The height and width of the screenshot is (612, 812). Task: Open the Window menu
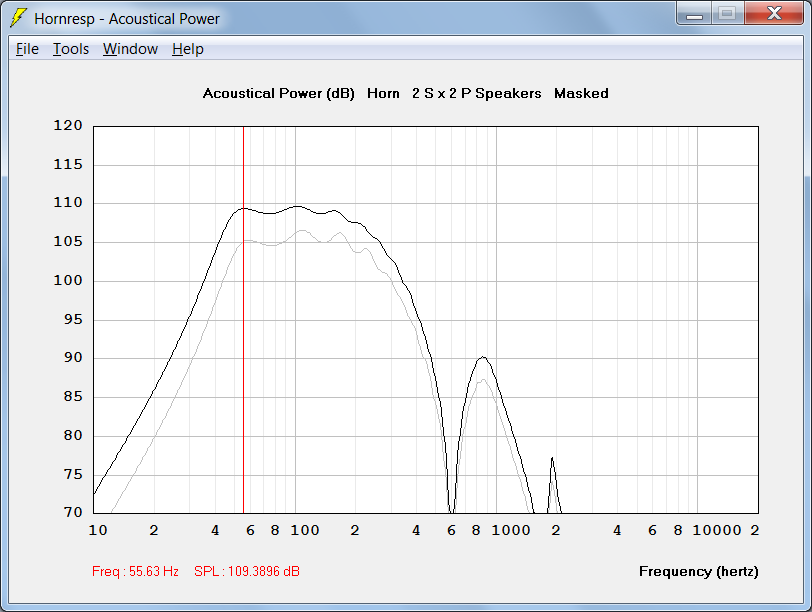coord(130,49)
